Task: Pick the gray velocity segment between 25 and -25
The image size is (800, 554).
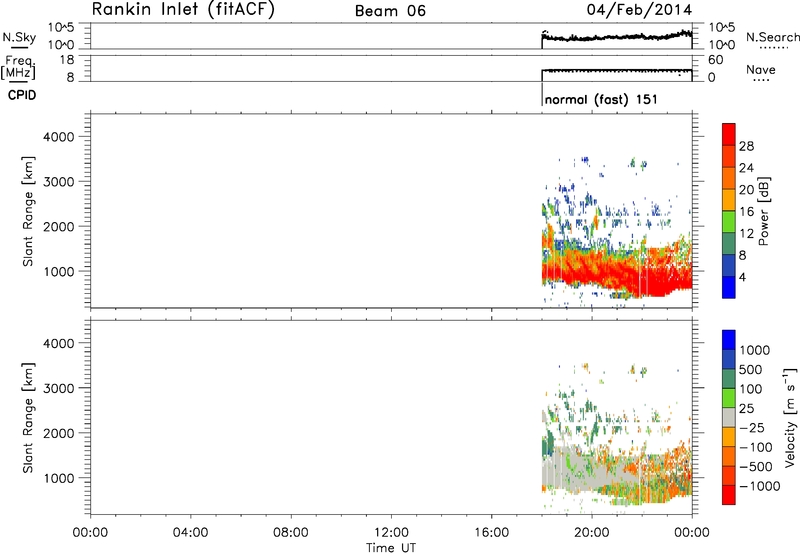Action: point(729,418)
